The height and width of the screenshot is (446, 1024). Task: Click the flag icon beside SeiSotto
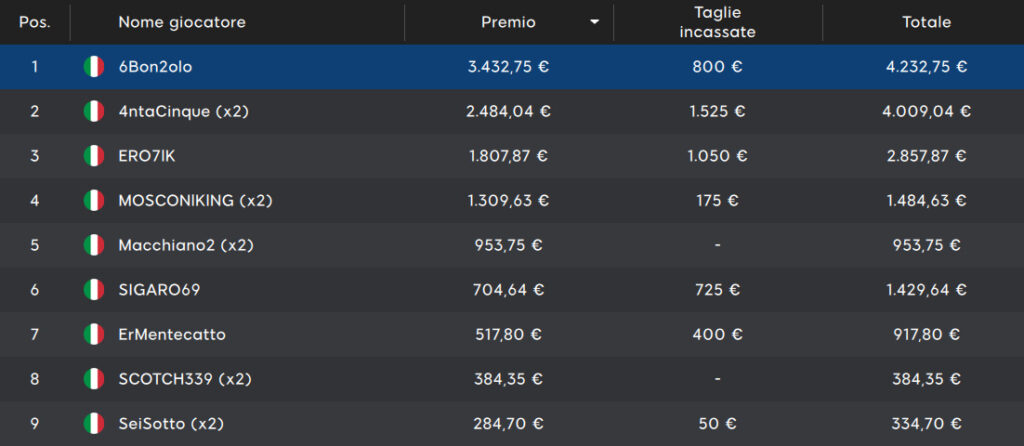(94, 423)
